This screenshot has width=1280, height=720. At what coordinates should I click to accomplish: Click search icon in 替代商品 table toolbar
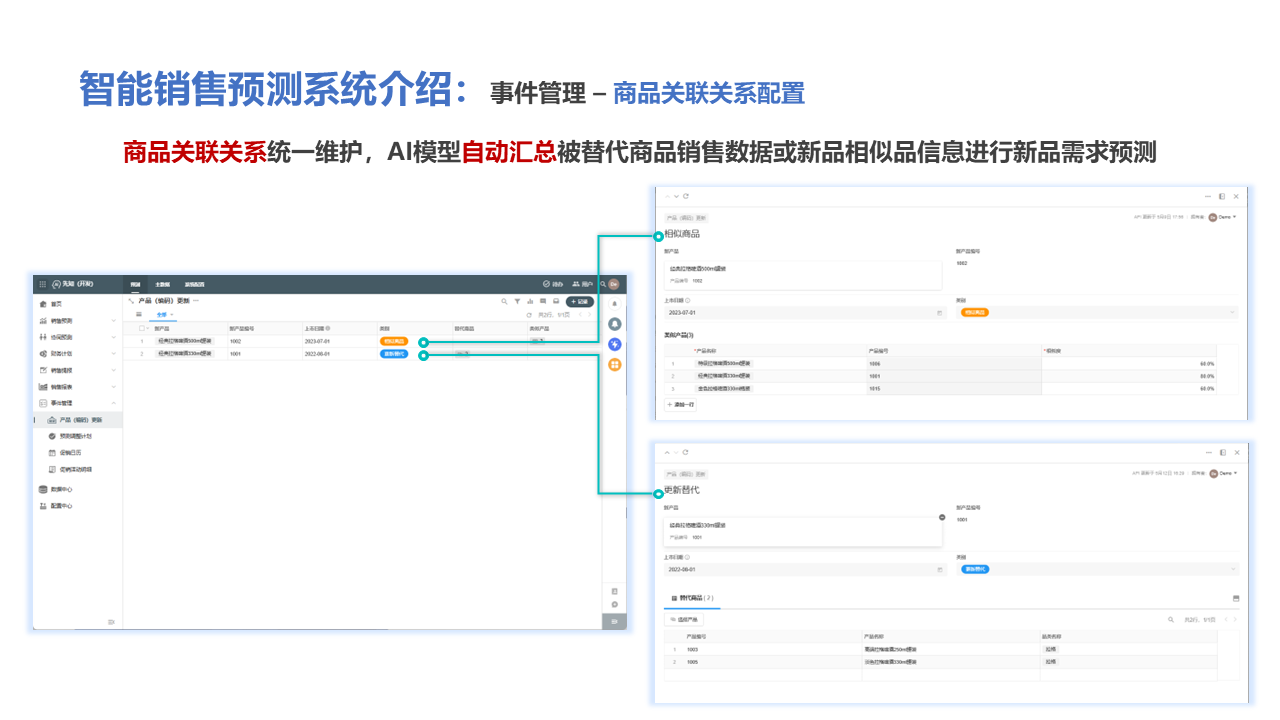[x=1171, y=620]
